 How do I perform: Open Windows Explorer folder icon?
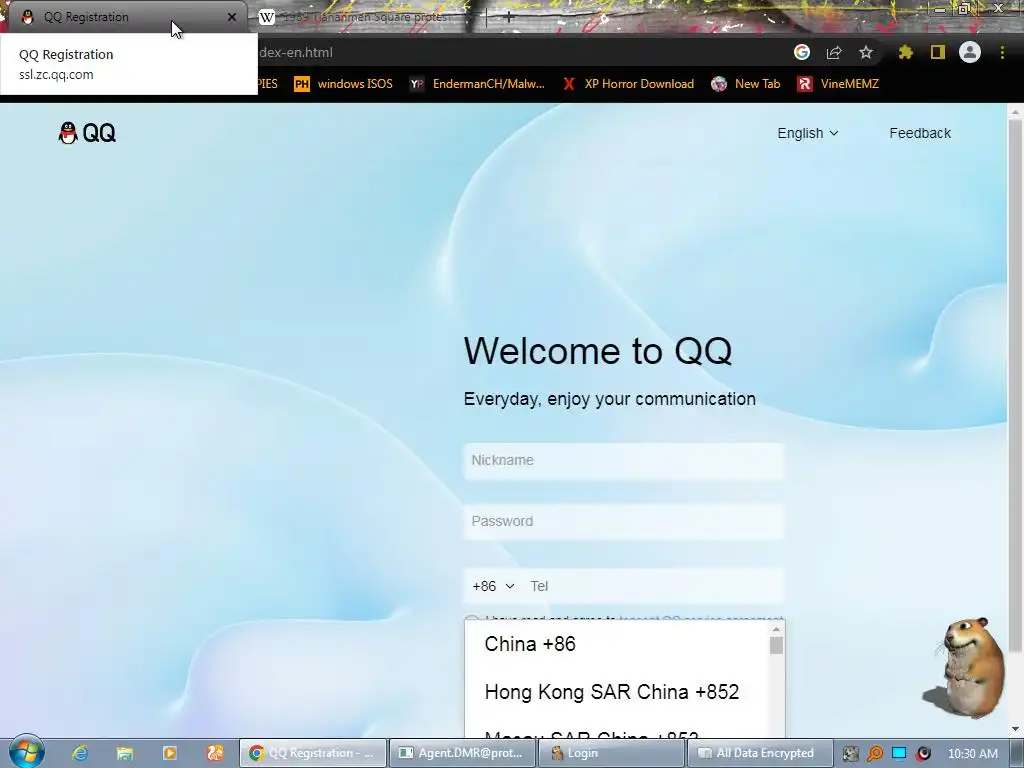[124, 753]
